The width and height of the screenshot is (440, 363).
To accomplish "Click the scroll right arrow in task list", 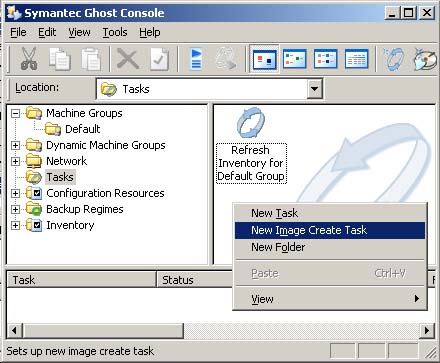I will point(427,331).
